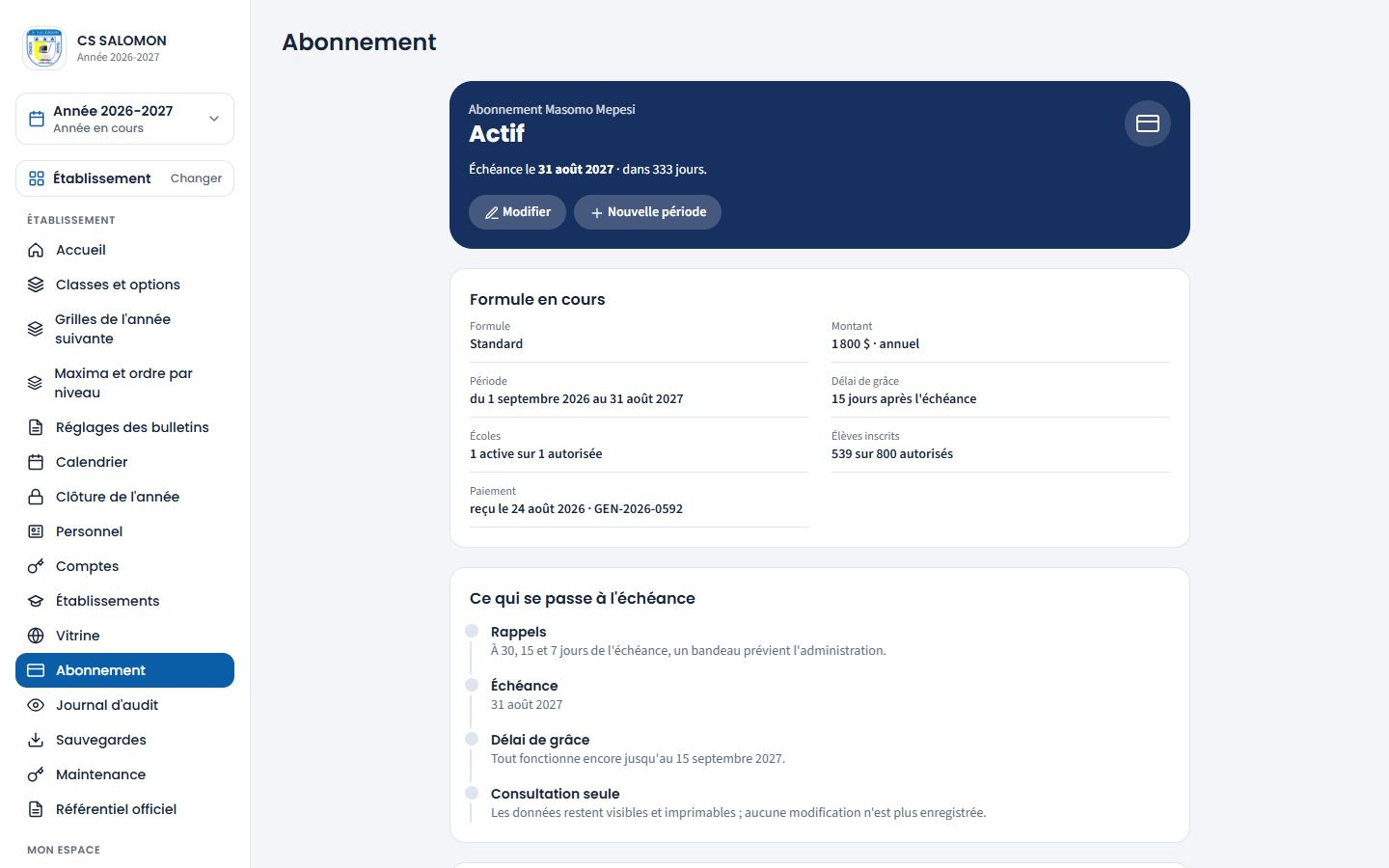Viewport: 1389px width, 868px height.
Task: Click the grid icon beside Établissement
Action: point(37,178)
